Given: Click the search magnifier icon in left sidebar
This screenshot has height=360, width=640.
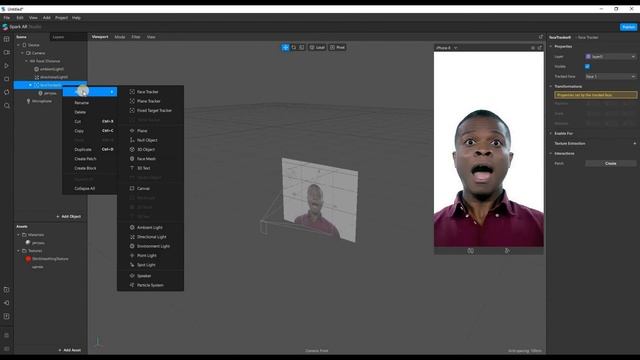Looking at the screenshot, I should pos(7,106).
